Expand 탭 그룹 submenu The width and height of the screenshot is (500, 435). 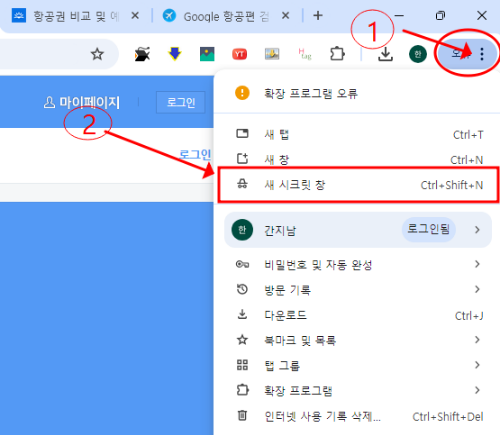coord(358,365)
